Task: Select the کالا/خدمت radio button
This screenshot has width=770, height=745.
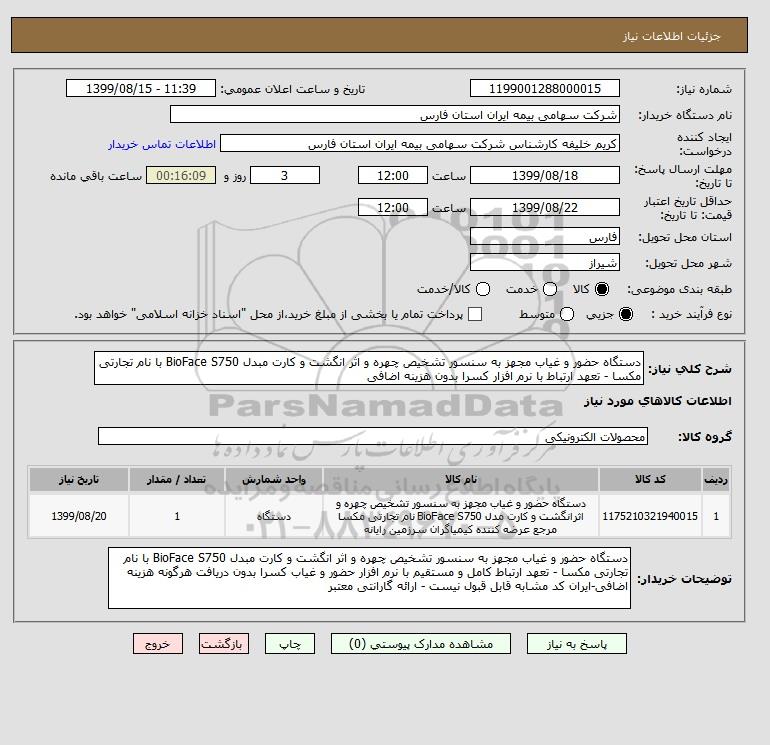Action: click(x=483, y=289)
